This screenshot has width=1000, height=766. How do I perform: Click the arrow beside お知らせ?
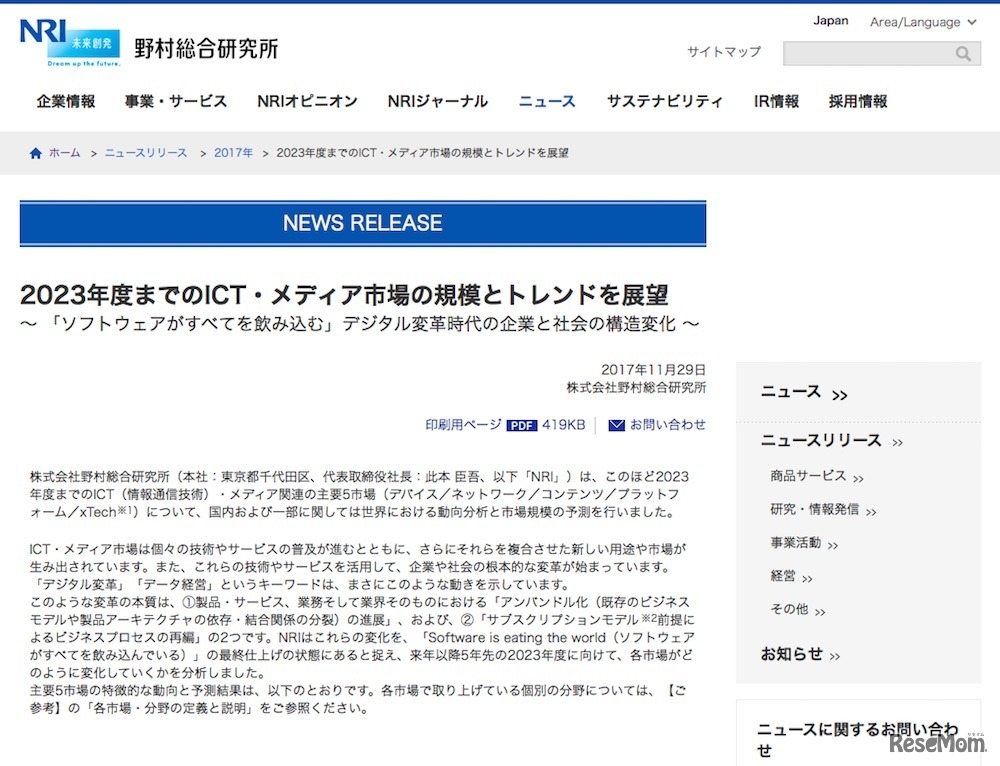click(x=835, y=656)
